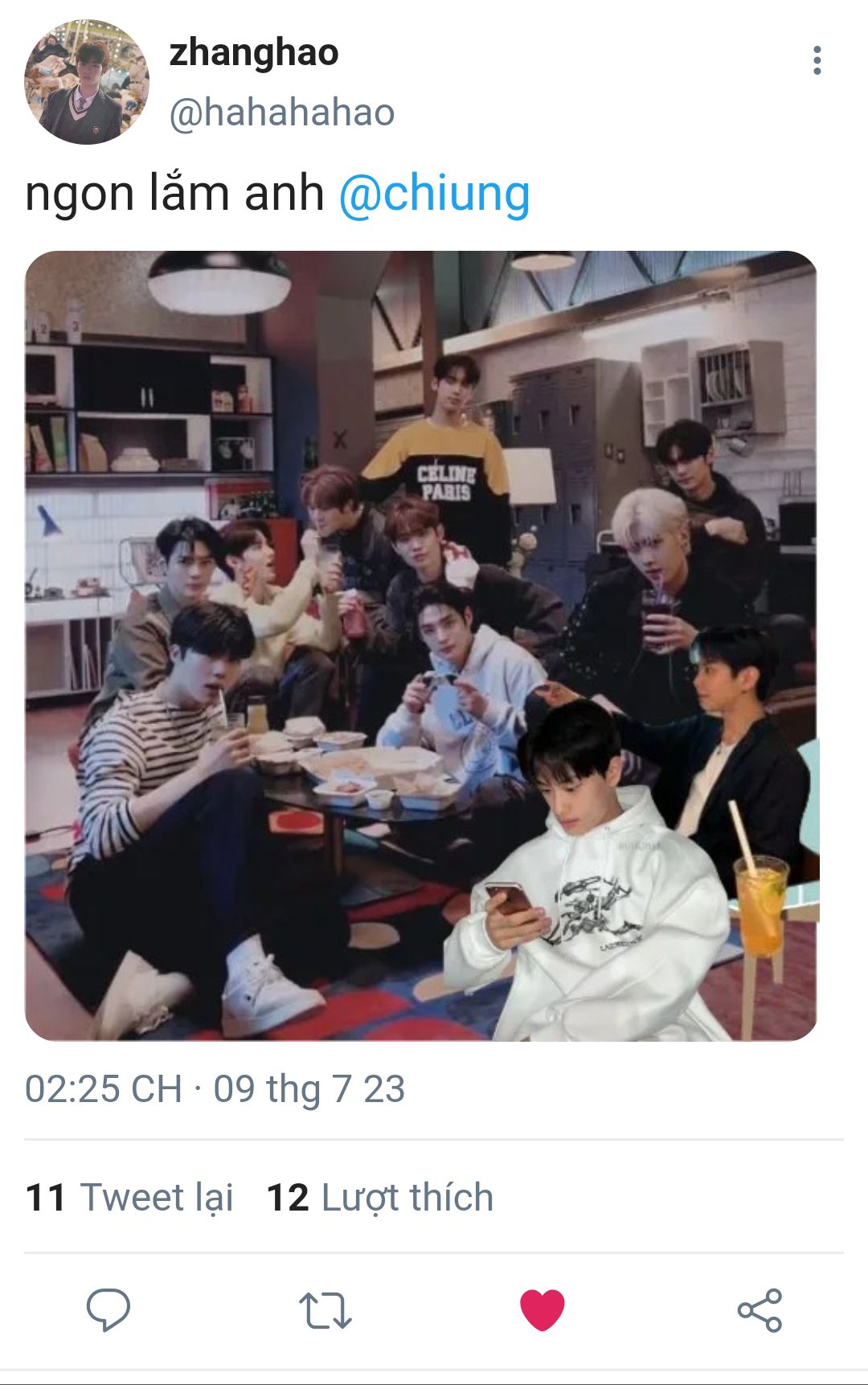Viewport: 868px width, 1385px height.
Task: View the 12 Lượt thích list
Action: pyautogui.click(x=379, y=1197)
